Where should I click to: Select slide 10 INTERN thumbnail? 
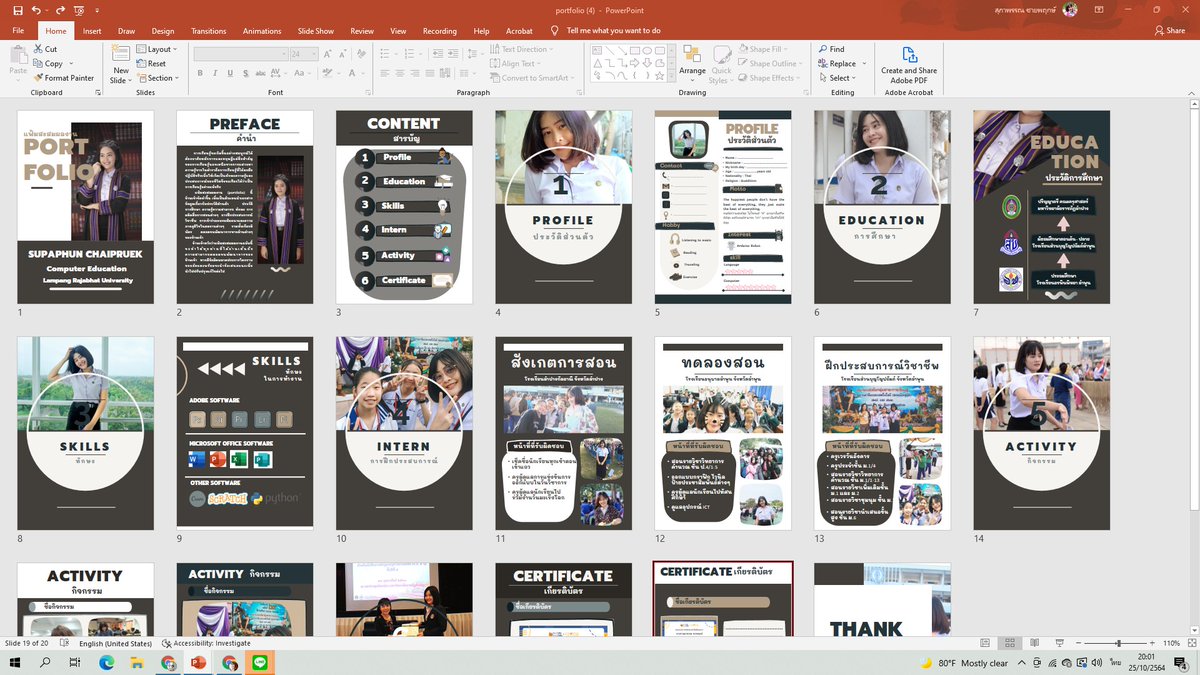pos(404,433)
